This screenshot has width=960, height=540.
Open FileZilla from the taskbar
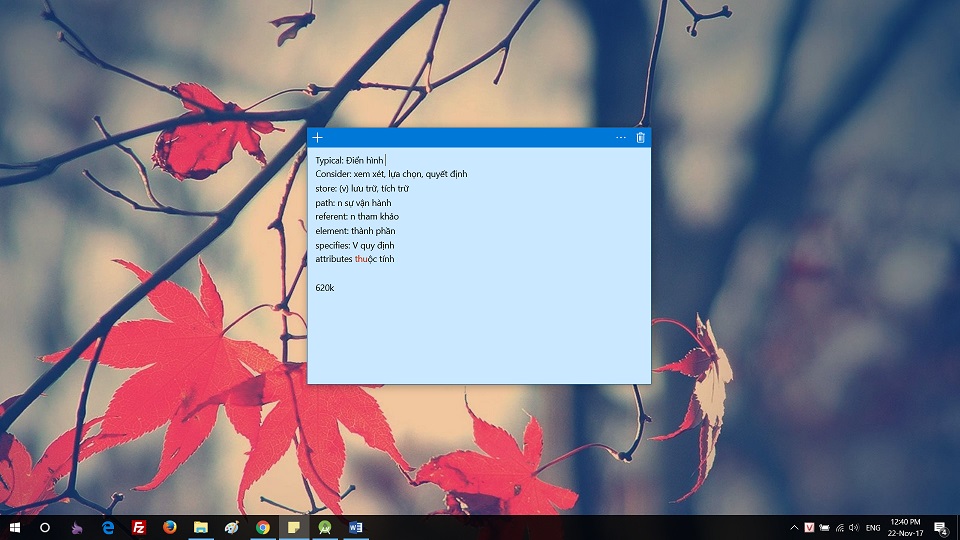point(139,527)
